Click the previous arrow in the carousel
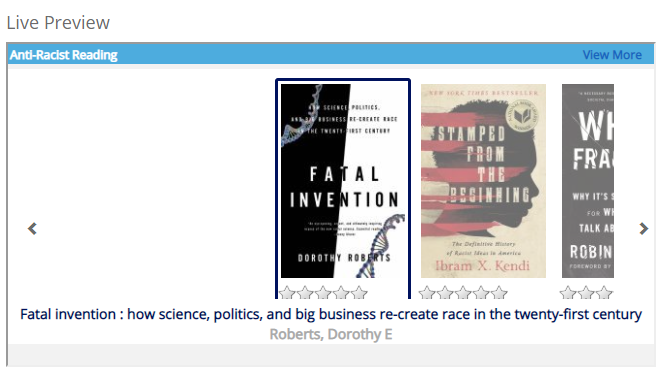This screenshot has height=388, width=662. tap(32, 228)
